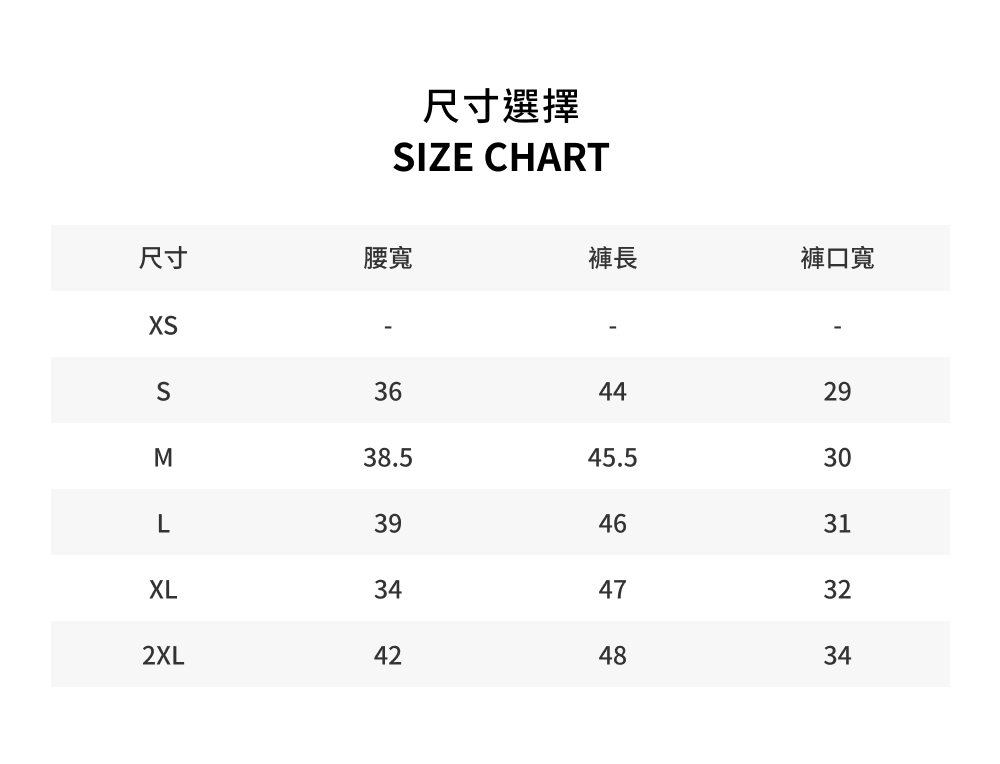Select the 腰寬 column header
Image resolution: width=1000 pixels, height=764 pixels.
coord(388,259)
